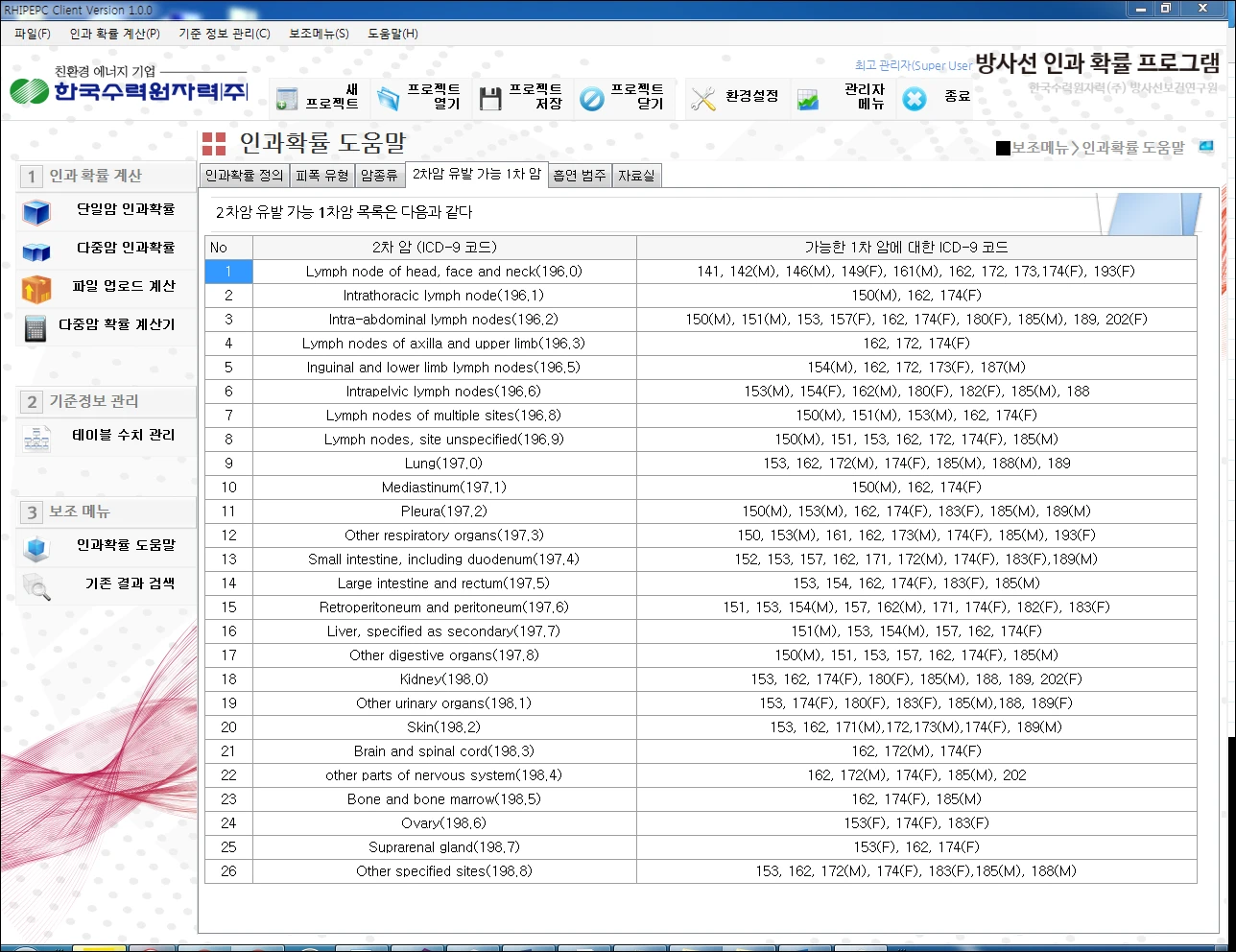Open the 기준 정보 관리(C) menu
Image resolution: width=1236 pixels, height=952 pixels.
225,34
